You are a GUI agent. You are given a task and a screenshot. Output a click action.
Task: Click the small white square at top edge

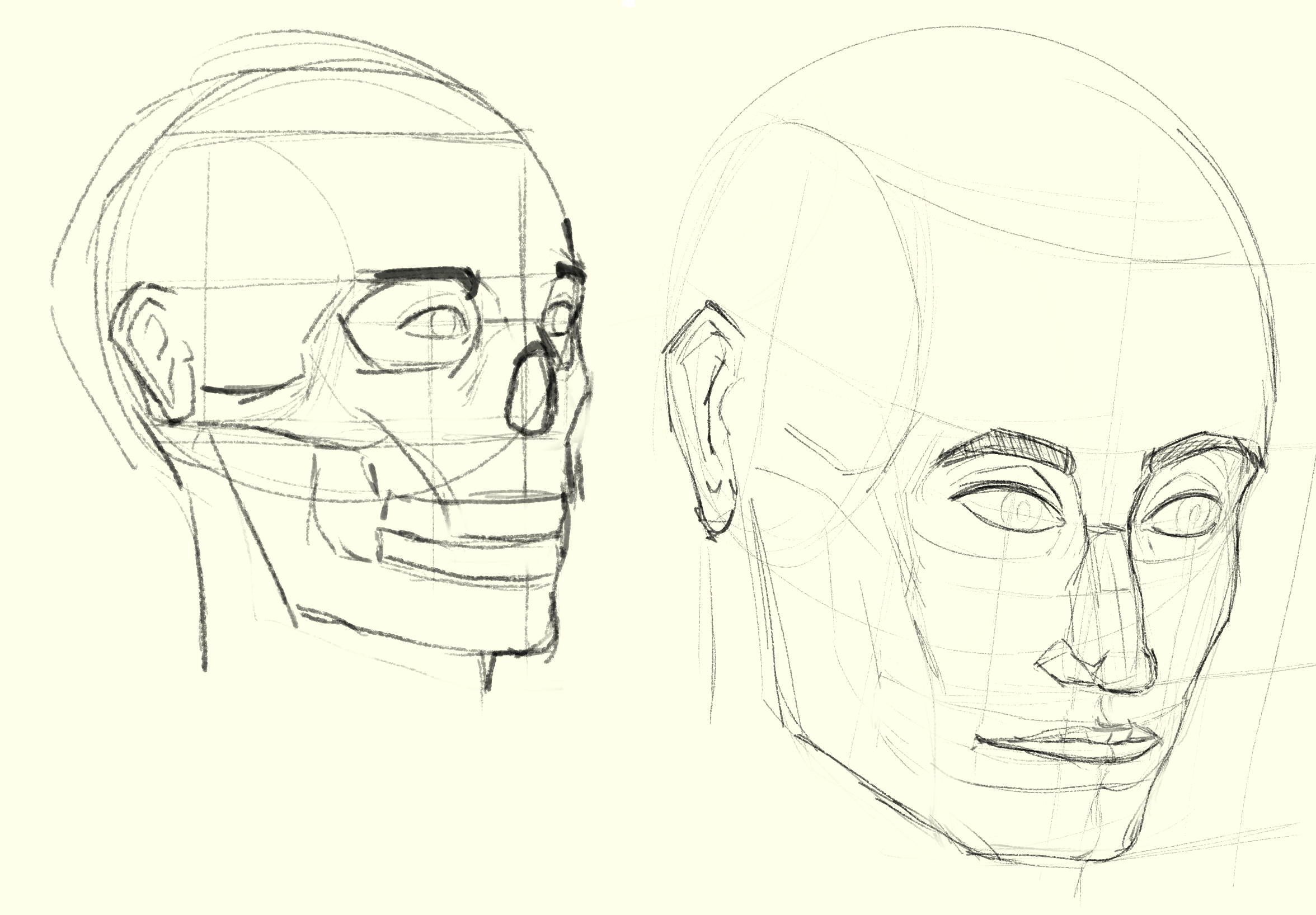[x=629, y=2]
